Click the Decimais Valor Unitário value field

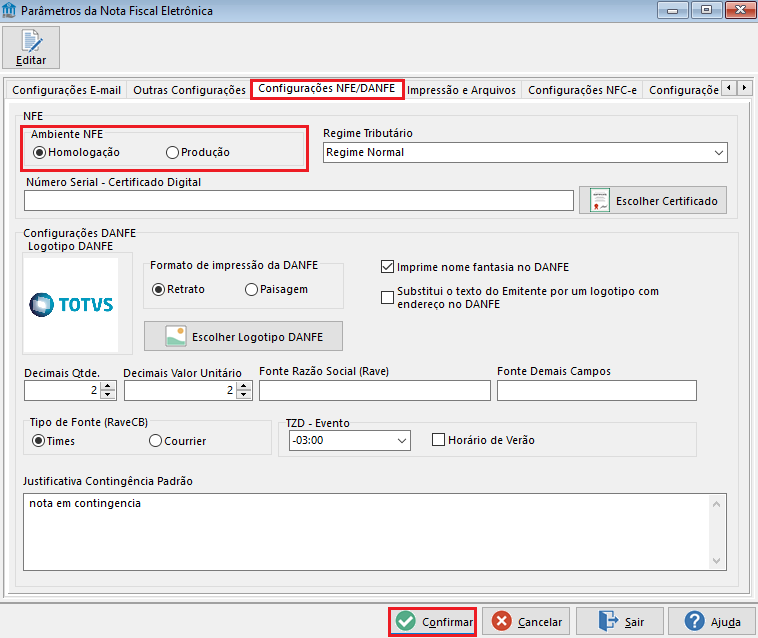tap(180, 391)
